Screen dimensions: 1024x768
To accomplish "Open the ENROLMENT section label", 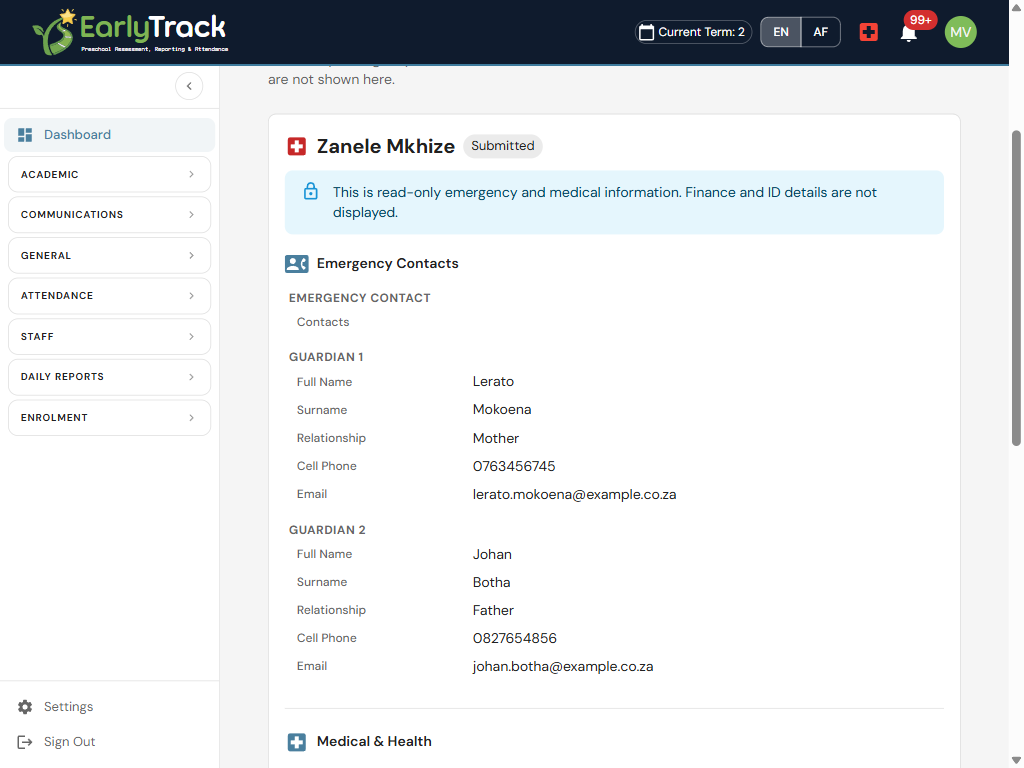I will (x=54, y=417).
